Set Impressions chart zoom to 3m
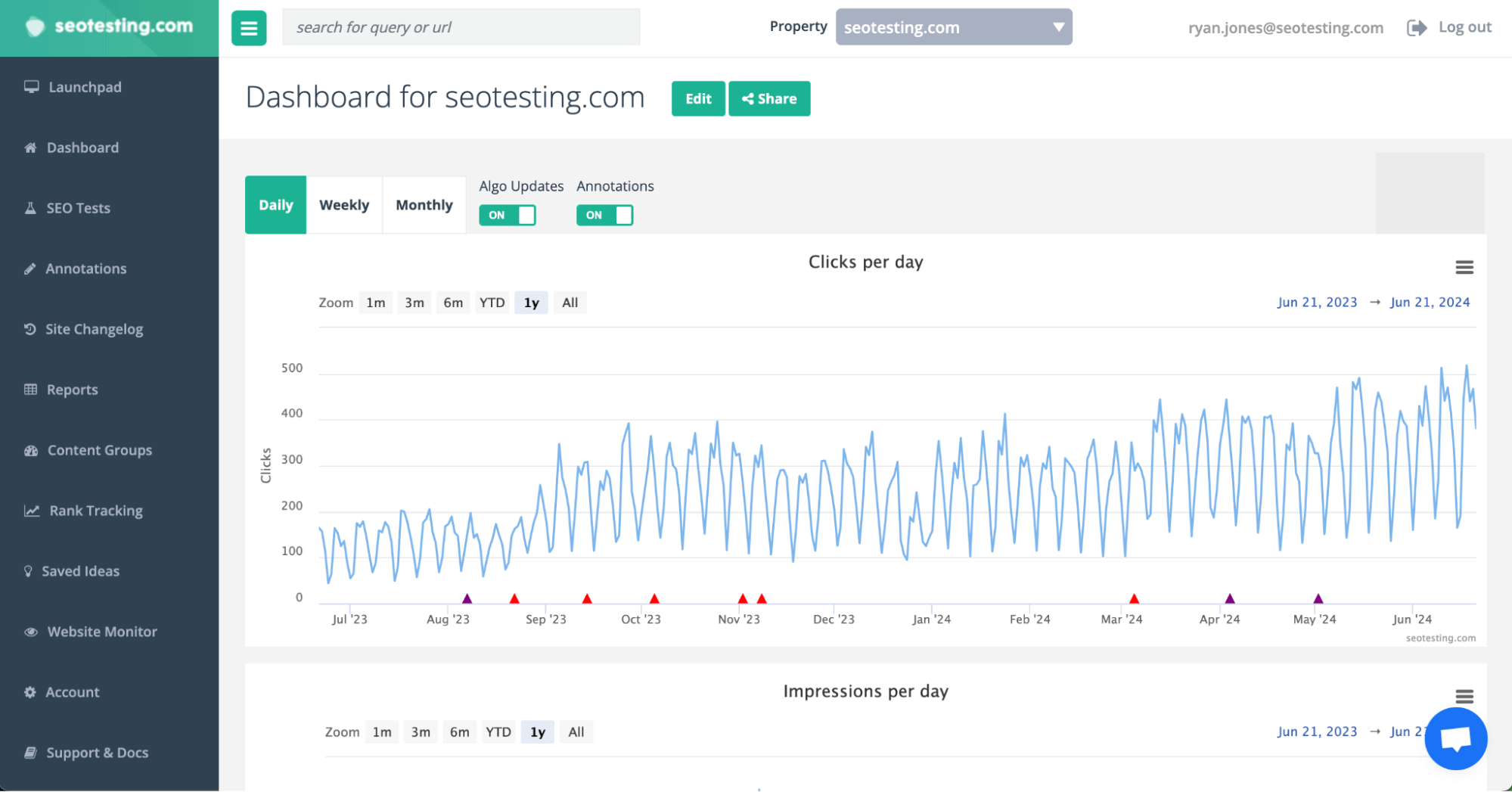 (421, 732)
